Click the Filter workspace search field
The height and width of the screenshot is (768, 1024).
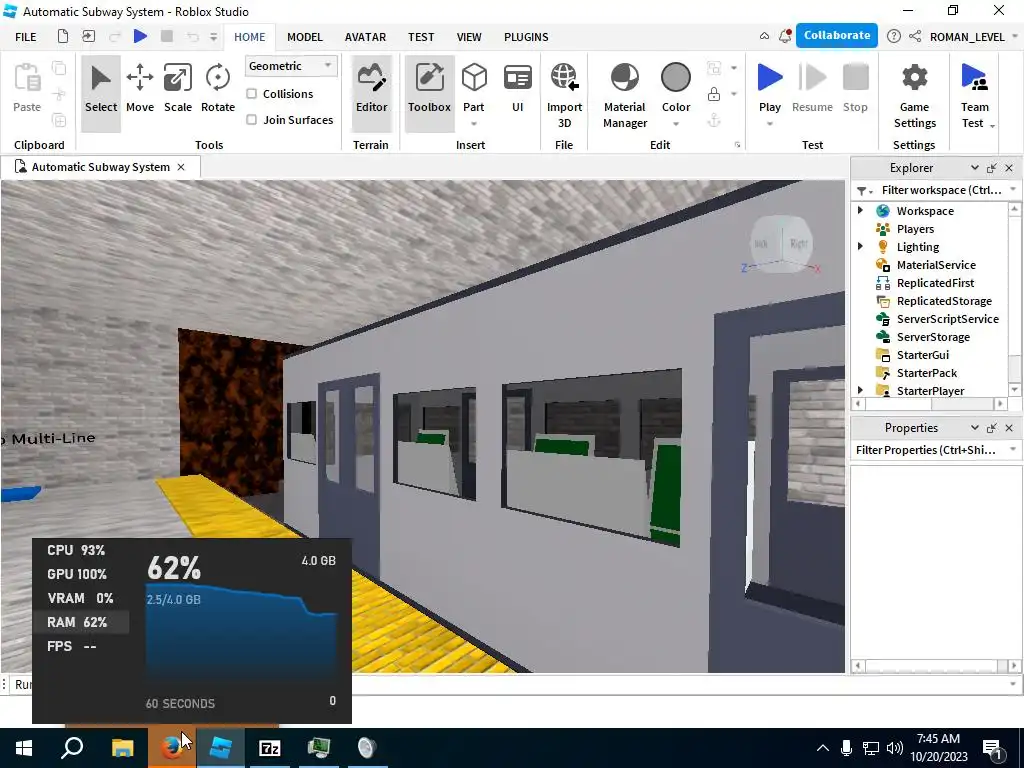pyautogui.click(x=940, y=190)
